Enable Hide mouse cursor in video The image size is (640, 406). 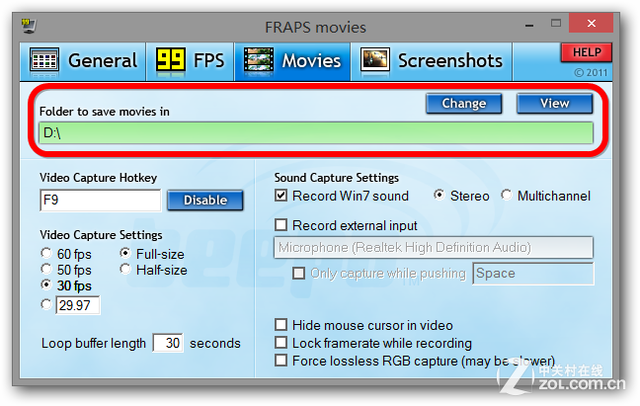coord(281,325)
